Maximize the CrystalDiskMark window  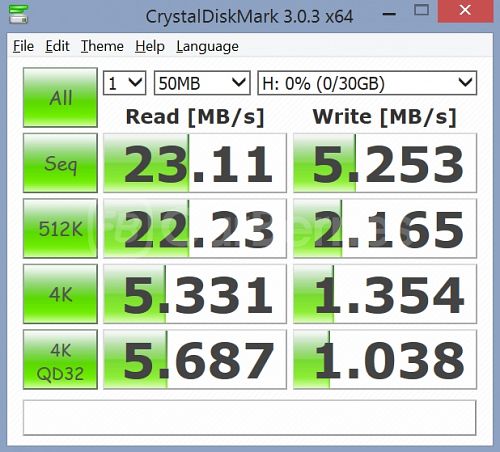(421, 10)
